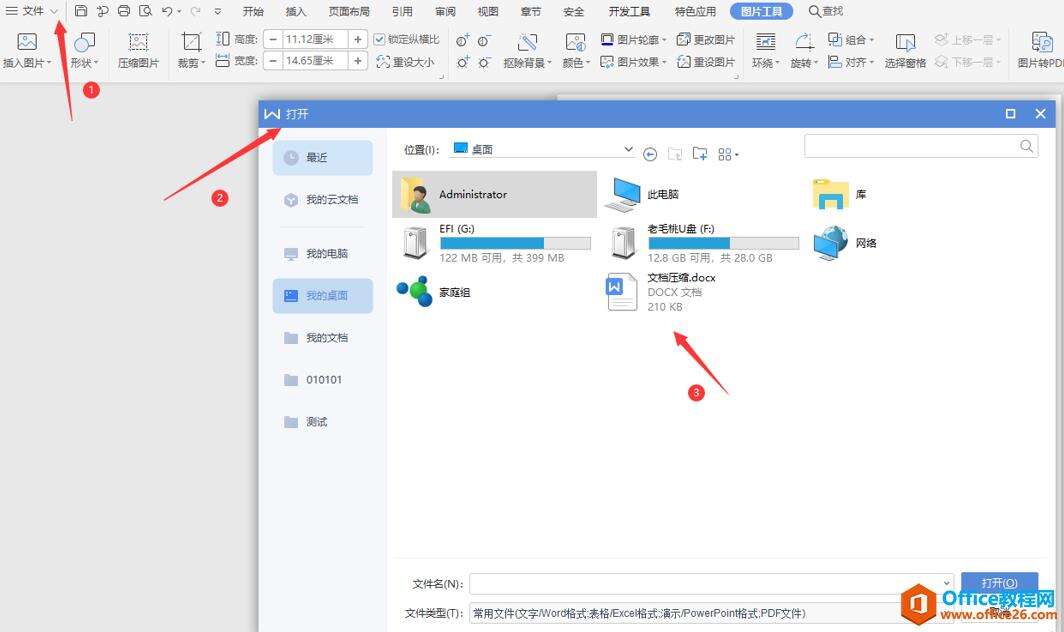Decrease width with the minus stepper
The image size is (1064, 632).
(x=273, y=61)
